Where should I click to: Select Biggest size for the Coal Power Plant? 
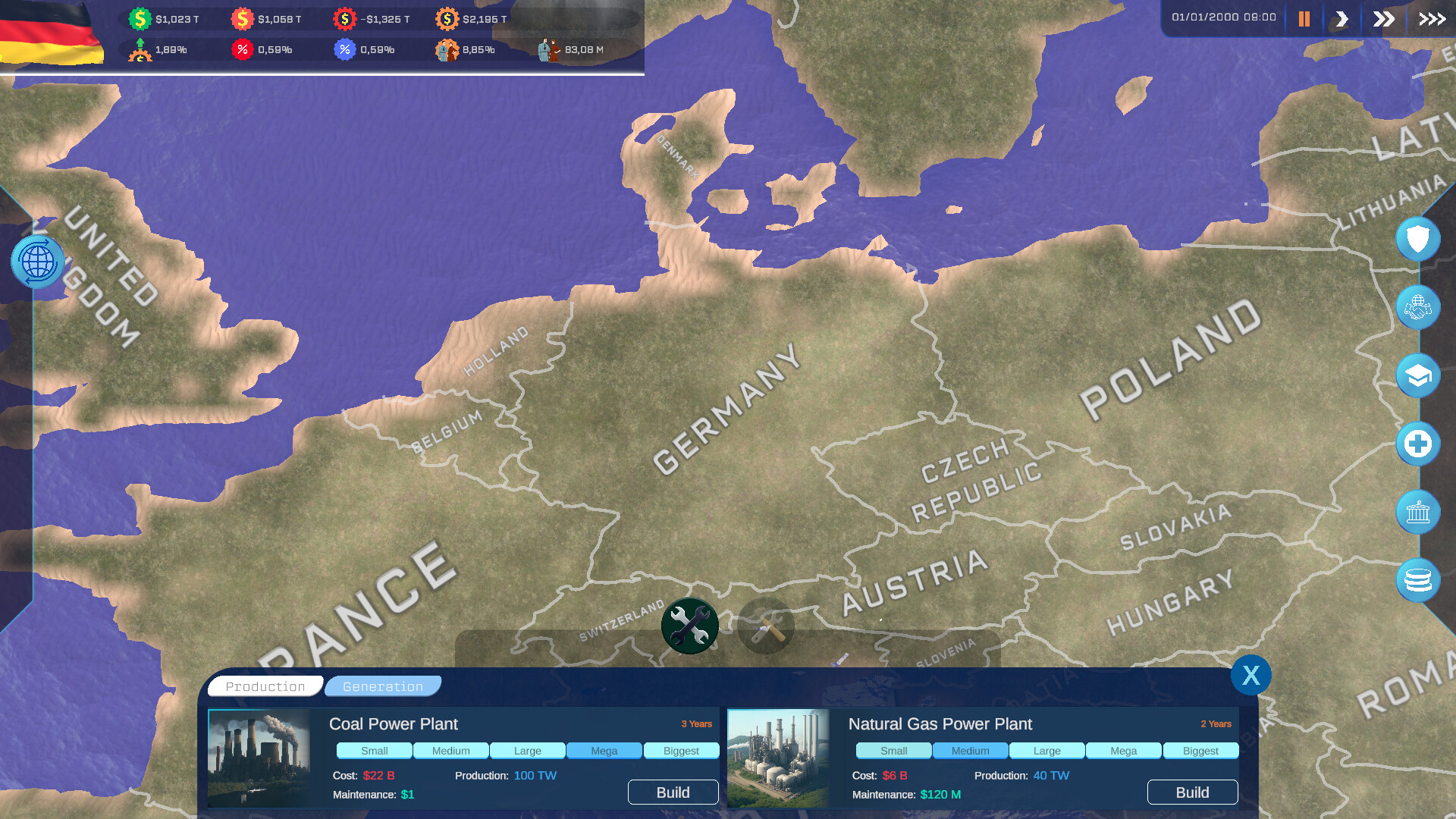click(680, 750)
